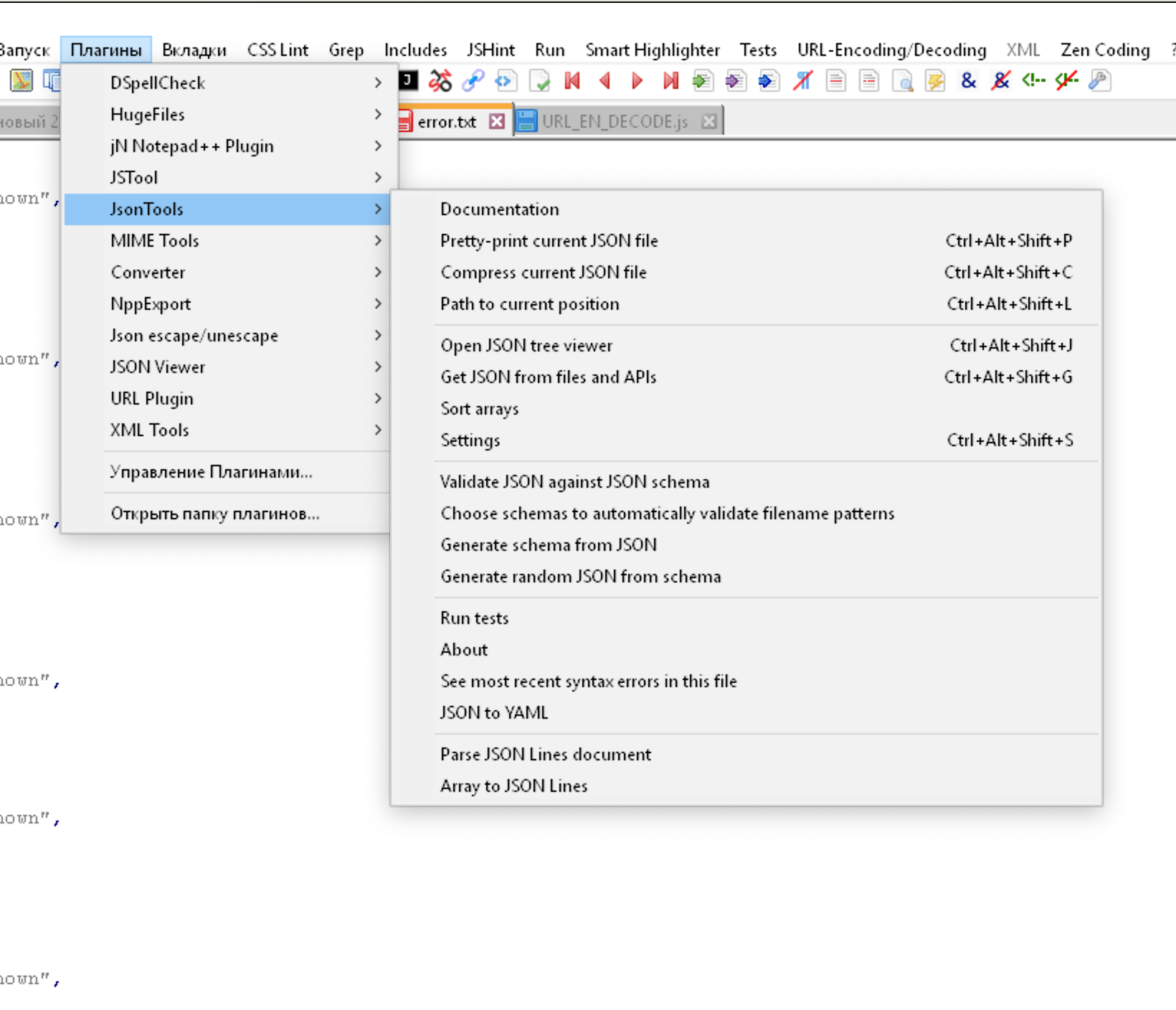This screenshot has height=1010, width=1176.
Task: Select Compress current JSON file
Action: [x=746, y=273]
